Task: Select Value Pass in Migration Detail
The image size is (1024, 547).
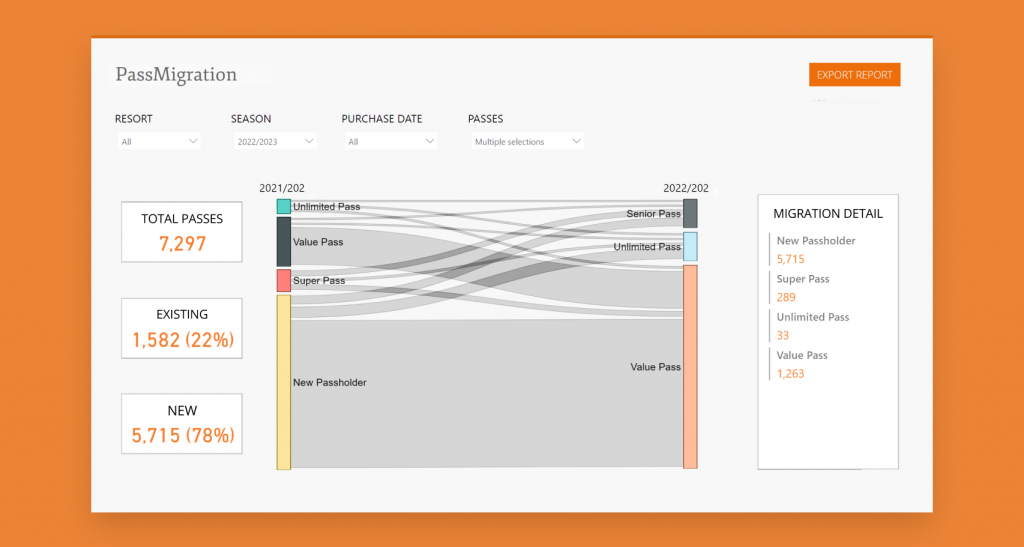Action: (802, 363)
